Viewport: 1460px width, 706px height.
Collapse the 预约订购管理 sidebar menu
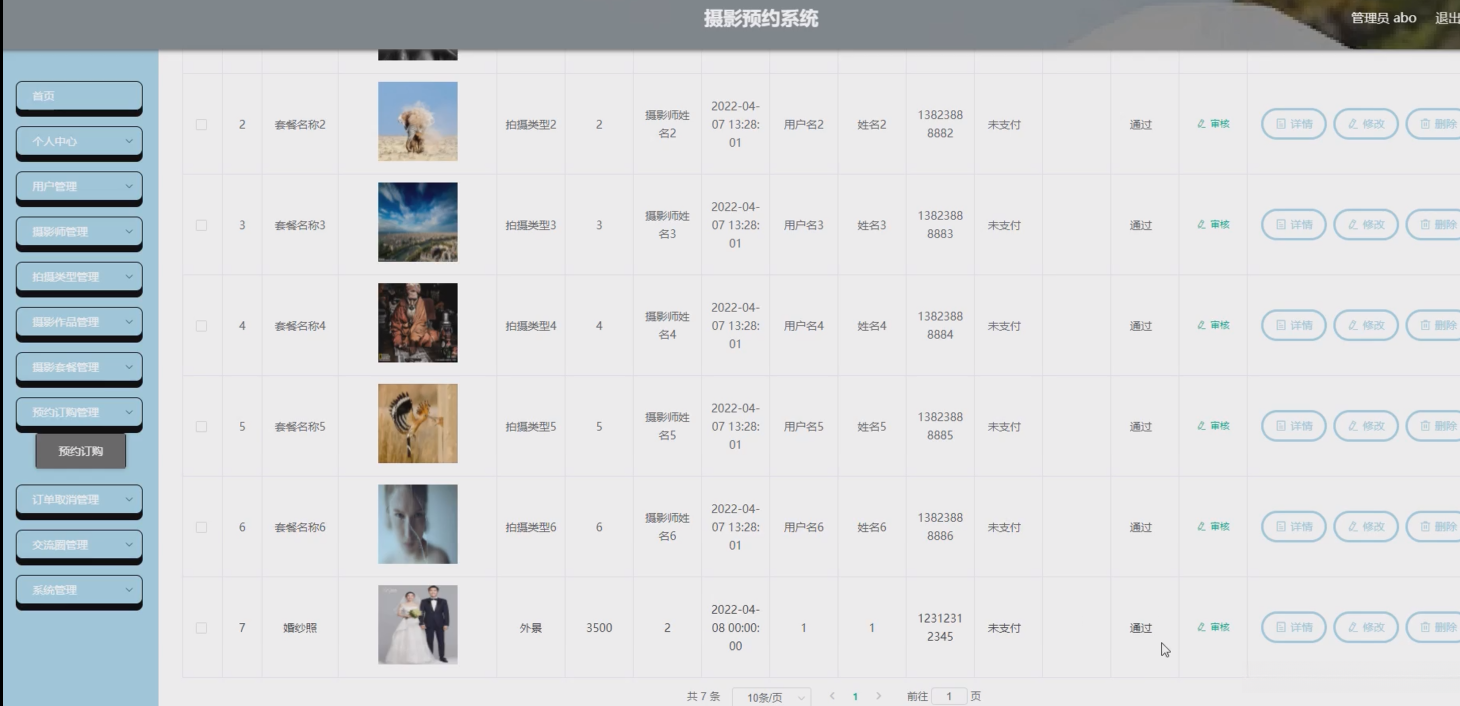tap(79, 412)
